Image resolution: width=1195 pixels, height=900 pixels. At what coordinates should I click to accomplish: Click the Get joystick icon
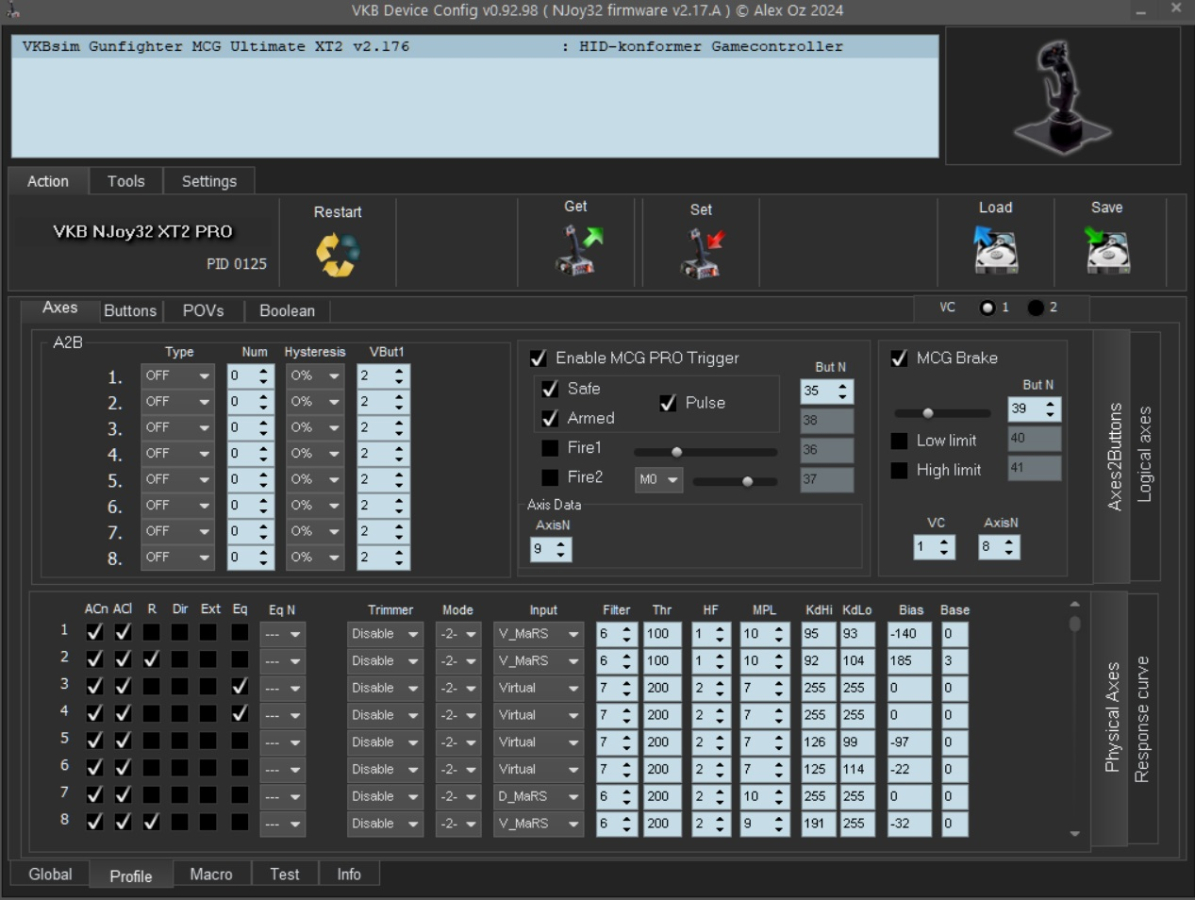pos(578,249)
